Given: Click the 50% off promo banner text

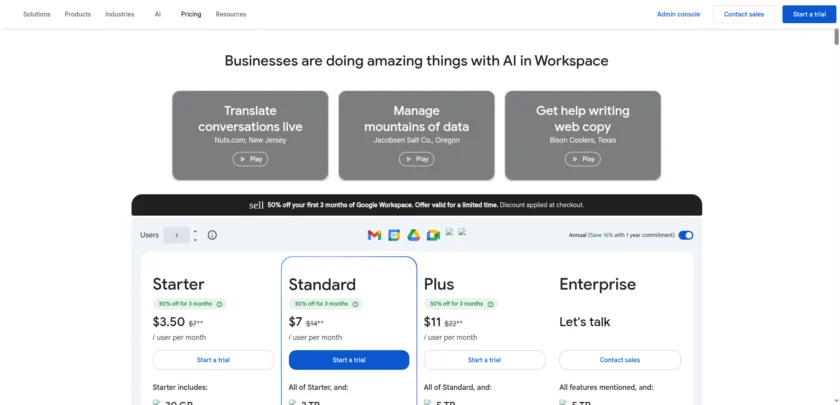Looking at the screenshot, I should coord(425,205).
